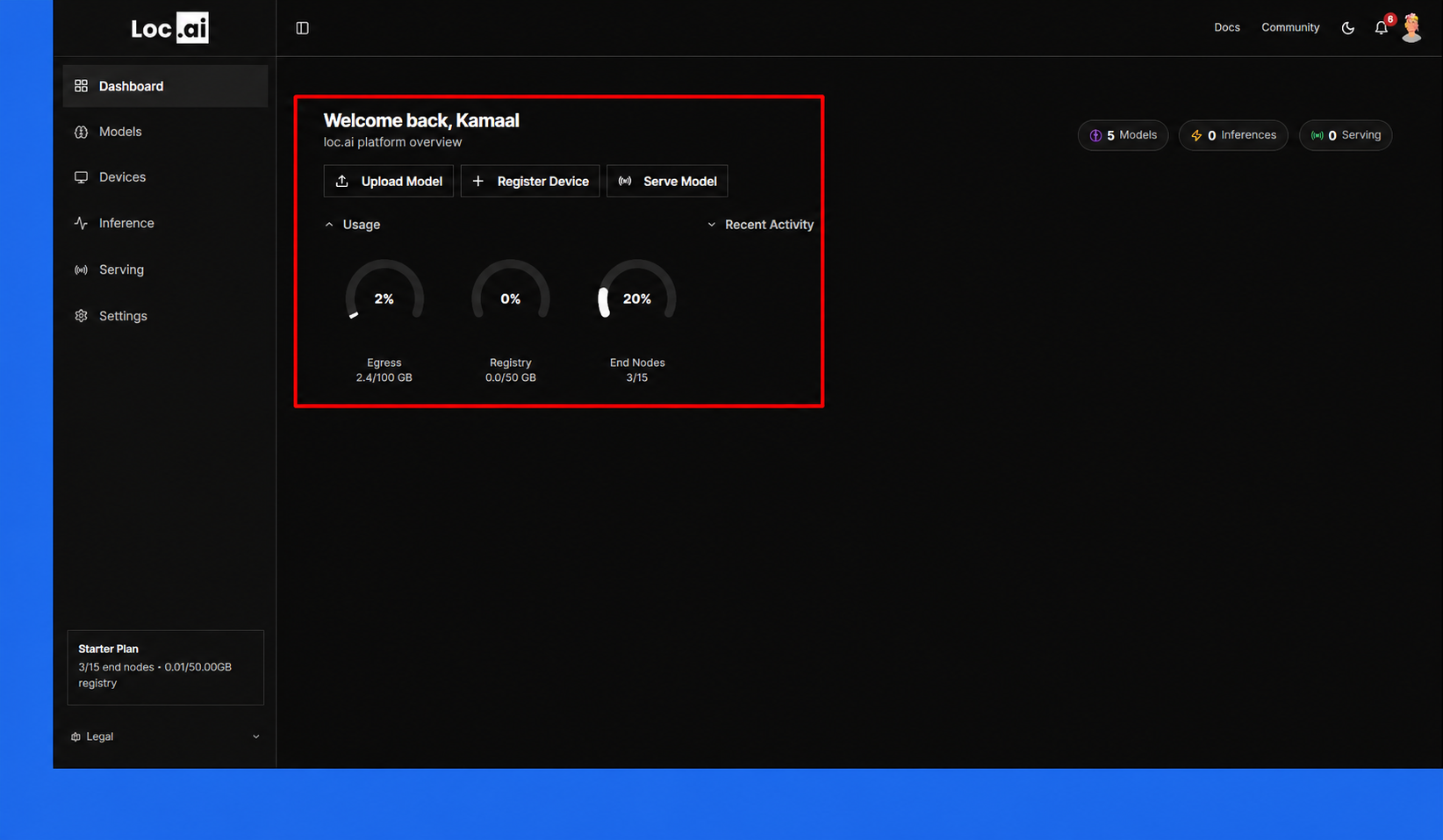This screenshot has height=840, width=1443.
Task: Collapse the Usage section
Action: tap(352, 225)
